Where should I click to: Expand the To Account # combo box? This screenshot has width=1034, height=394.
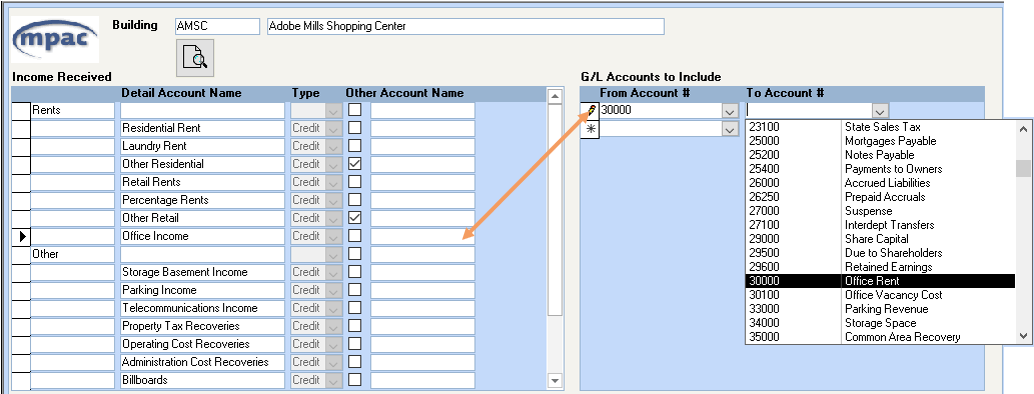click(881, 112)
